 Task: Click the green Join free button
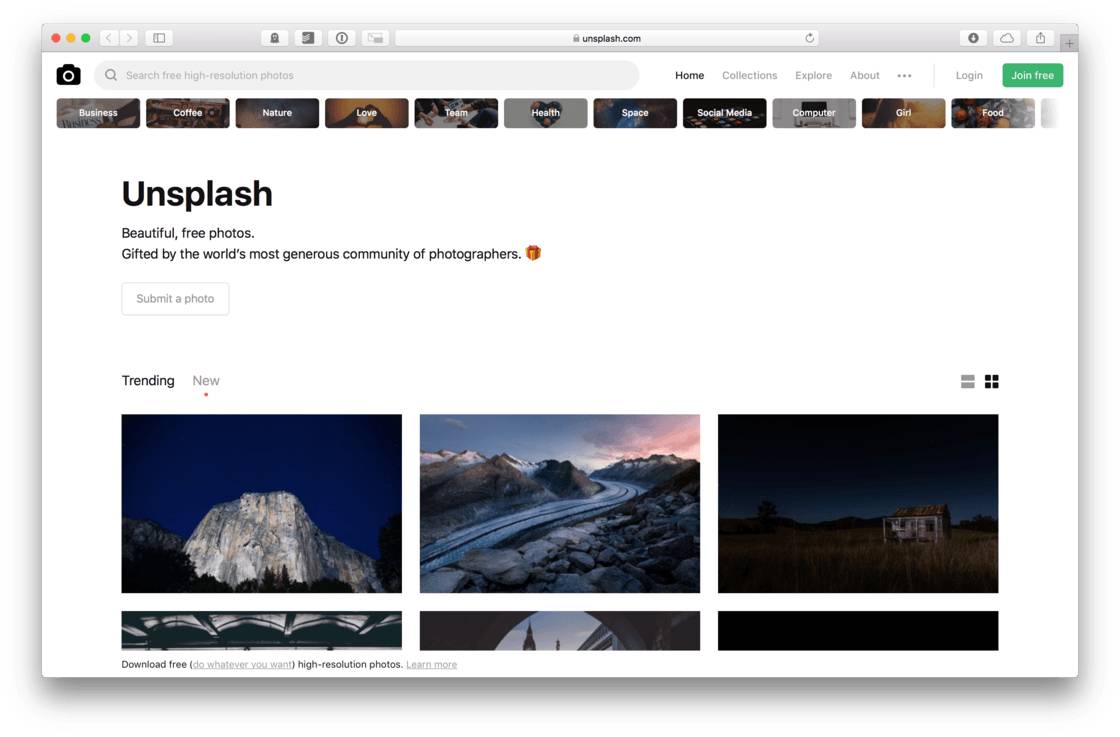(x=1032, y=75)
